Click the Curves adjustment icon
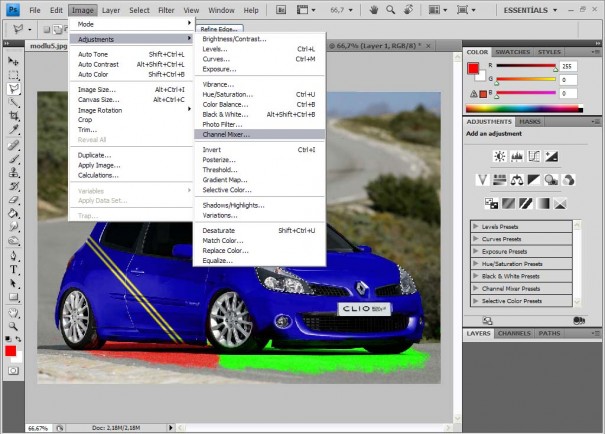Screen dimensions: 605x434 click(x=534, y=156)
